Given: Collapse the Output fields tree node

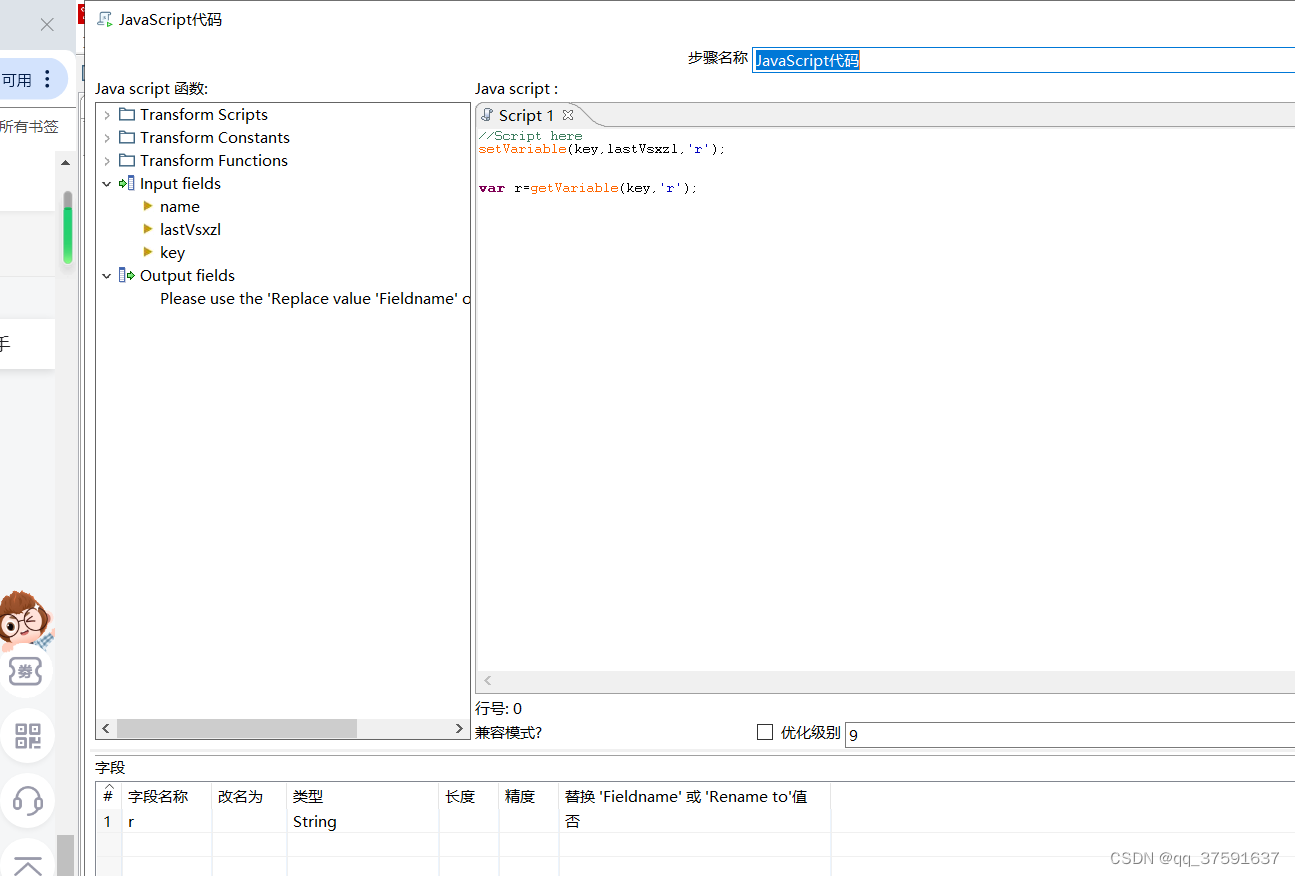Looking at the screenshot, I should (107, 276).
